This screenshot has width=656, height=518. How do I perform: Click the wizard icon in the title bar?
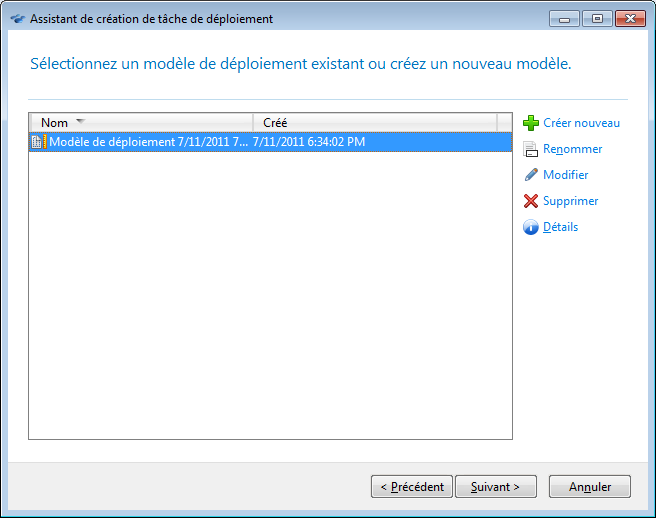click(16, 19)
